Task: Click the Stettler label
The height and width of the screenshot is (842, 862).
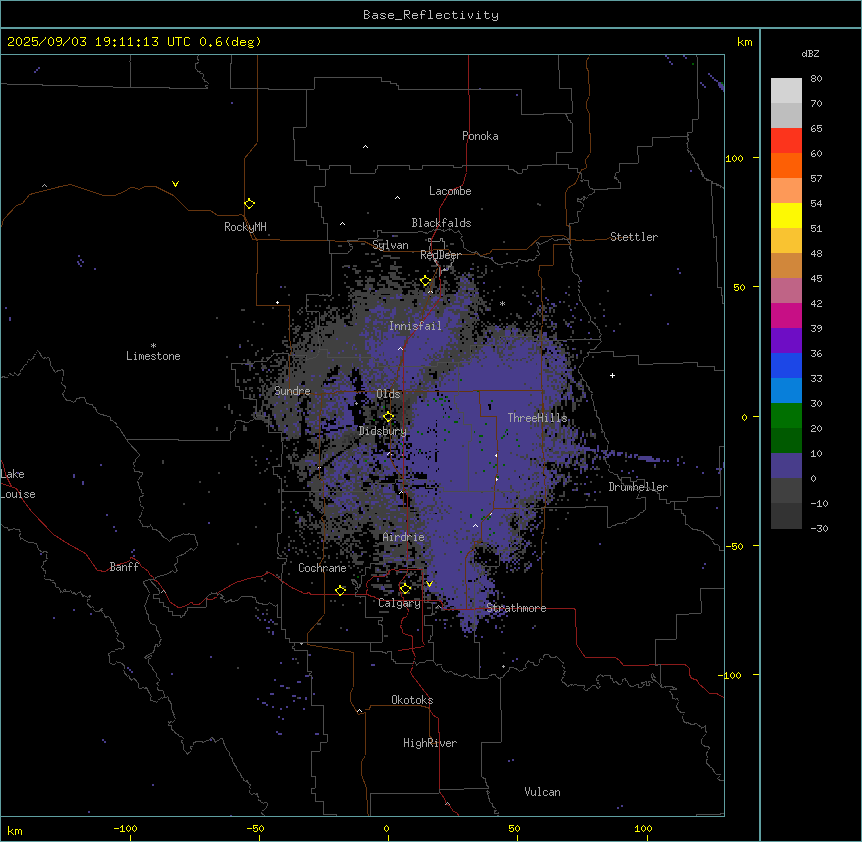Action: (634, 237)
